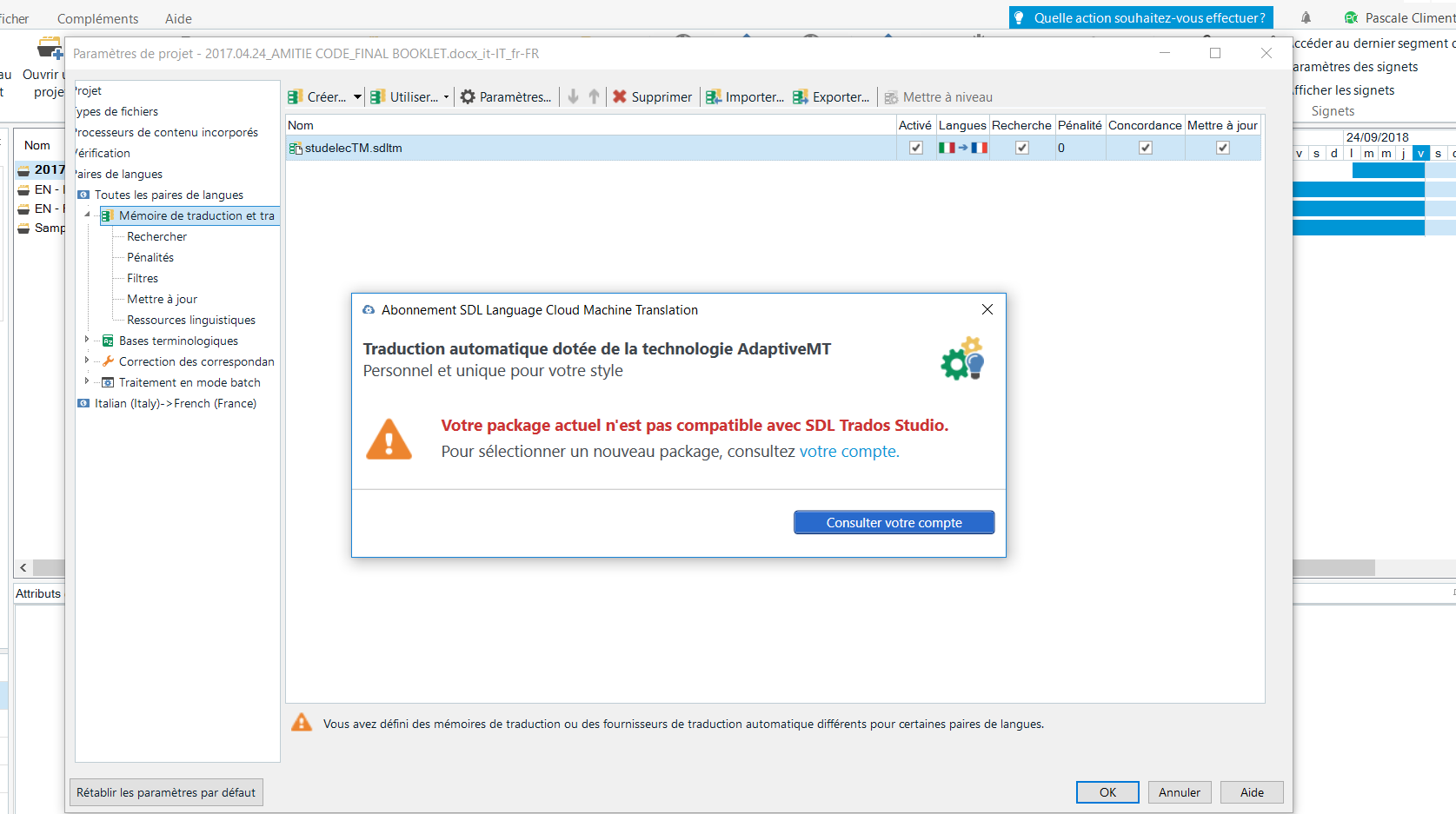
Task: Click the Nom column header in projects list
Action: [x=37, y=145]
